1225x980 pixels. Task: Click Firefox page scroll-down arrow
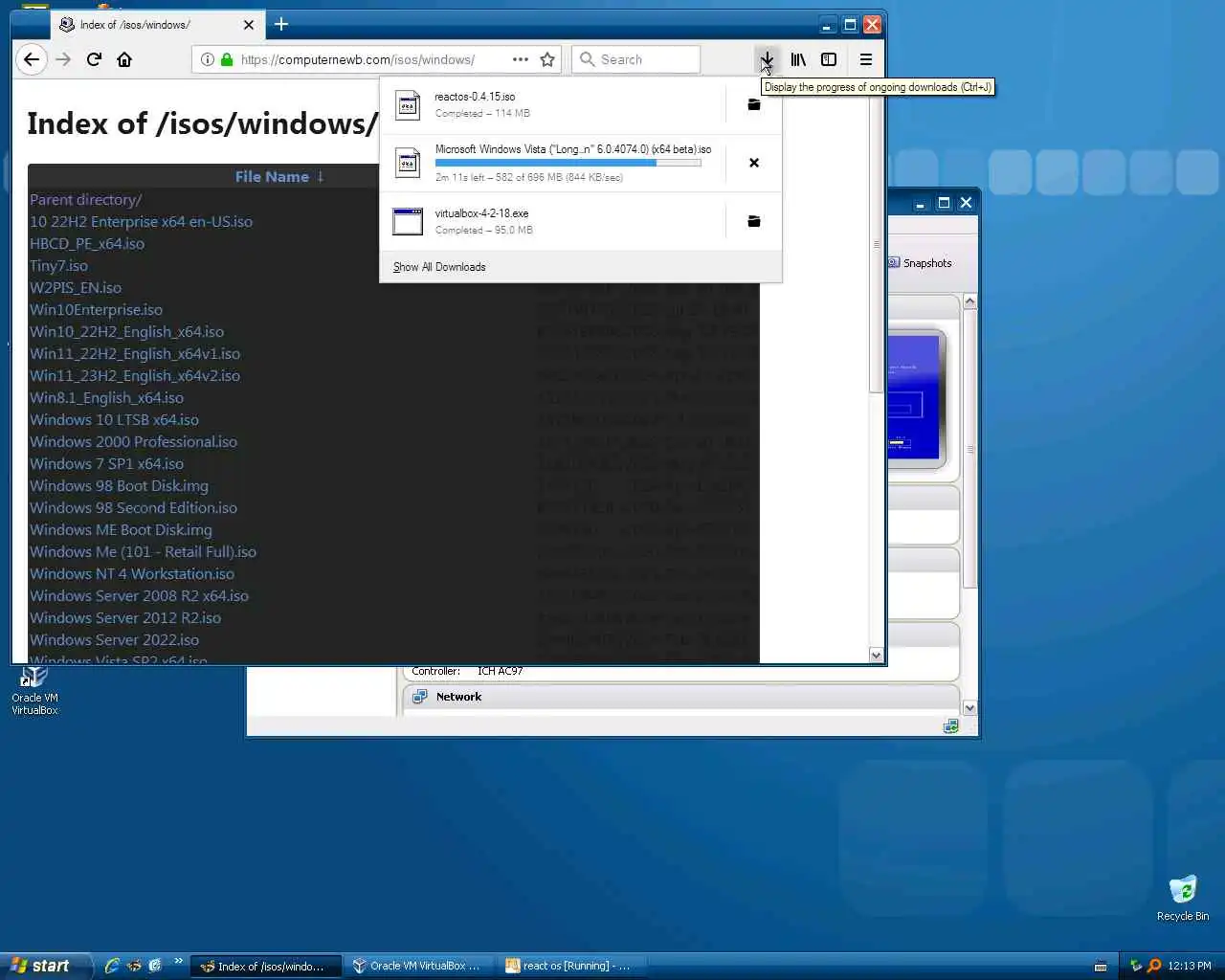(876, 655)
